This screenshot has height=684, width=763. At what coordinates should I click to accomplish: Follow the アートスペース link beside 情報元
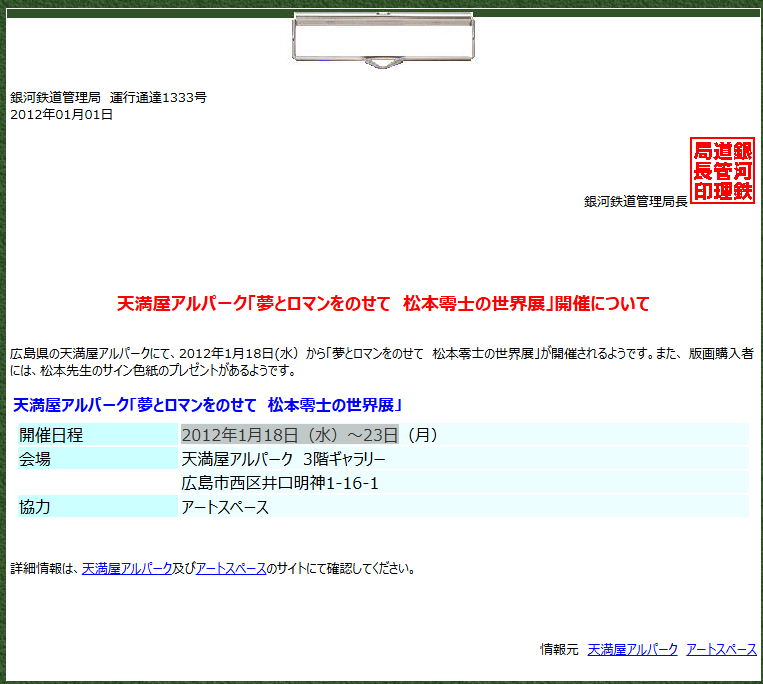721,649
